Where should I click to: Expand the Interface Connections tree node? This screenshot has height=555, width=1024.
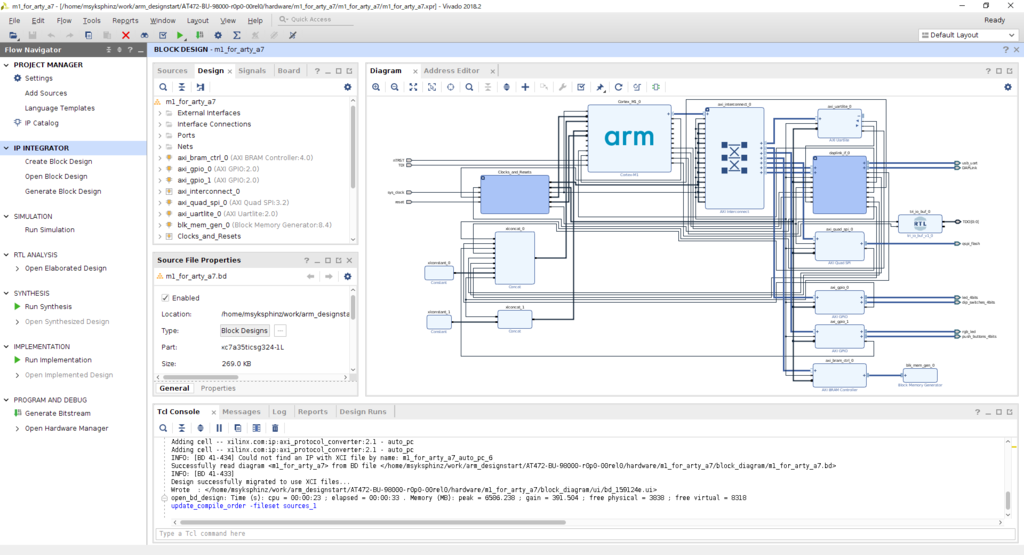click(160, 124)
